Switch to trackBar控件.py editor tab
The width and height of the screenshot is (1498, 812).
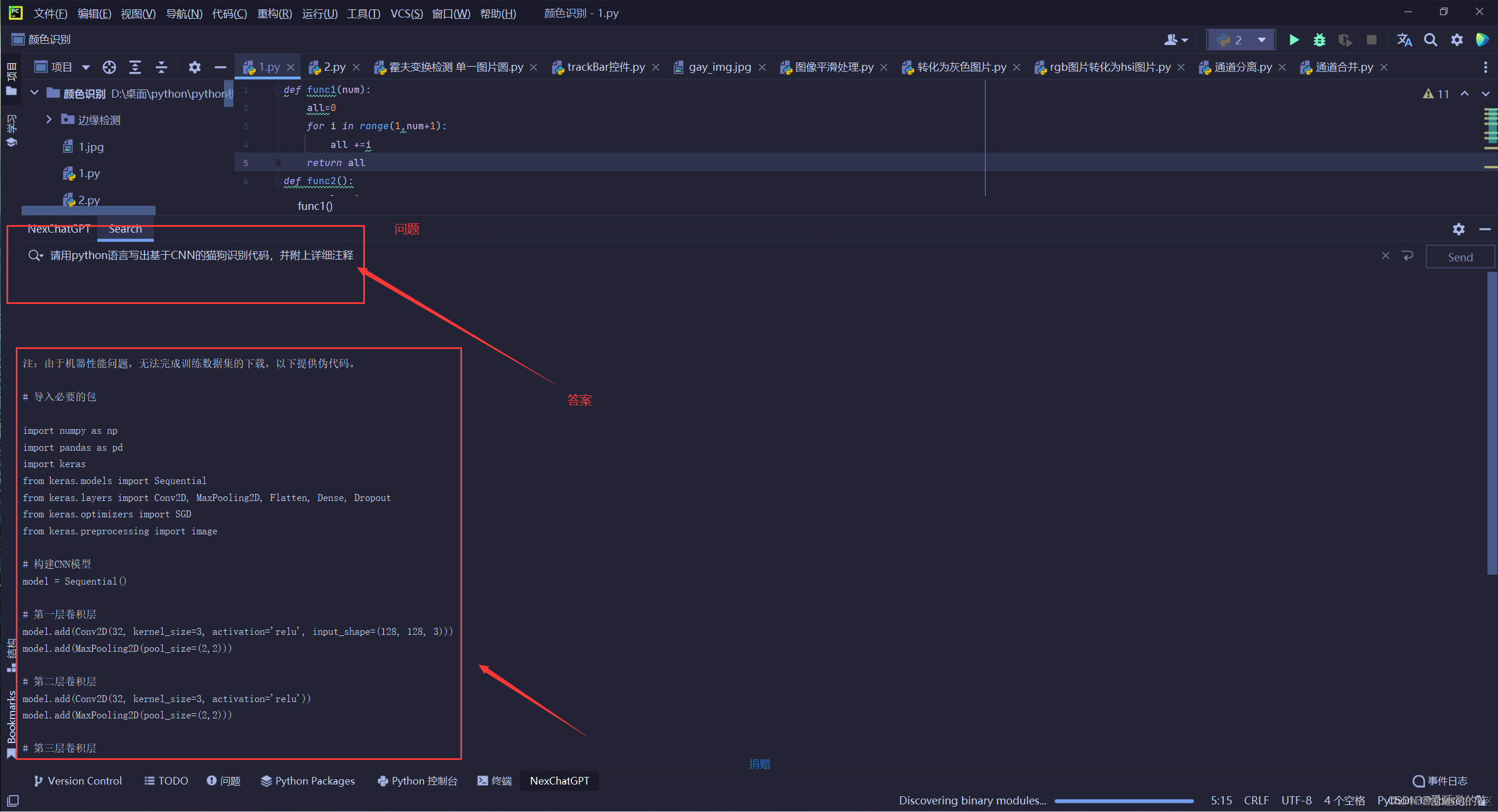pyautogui.click(x=605, y=67)
